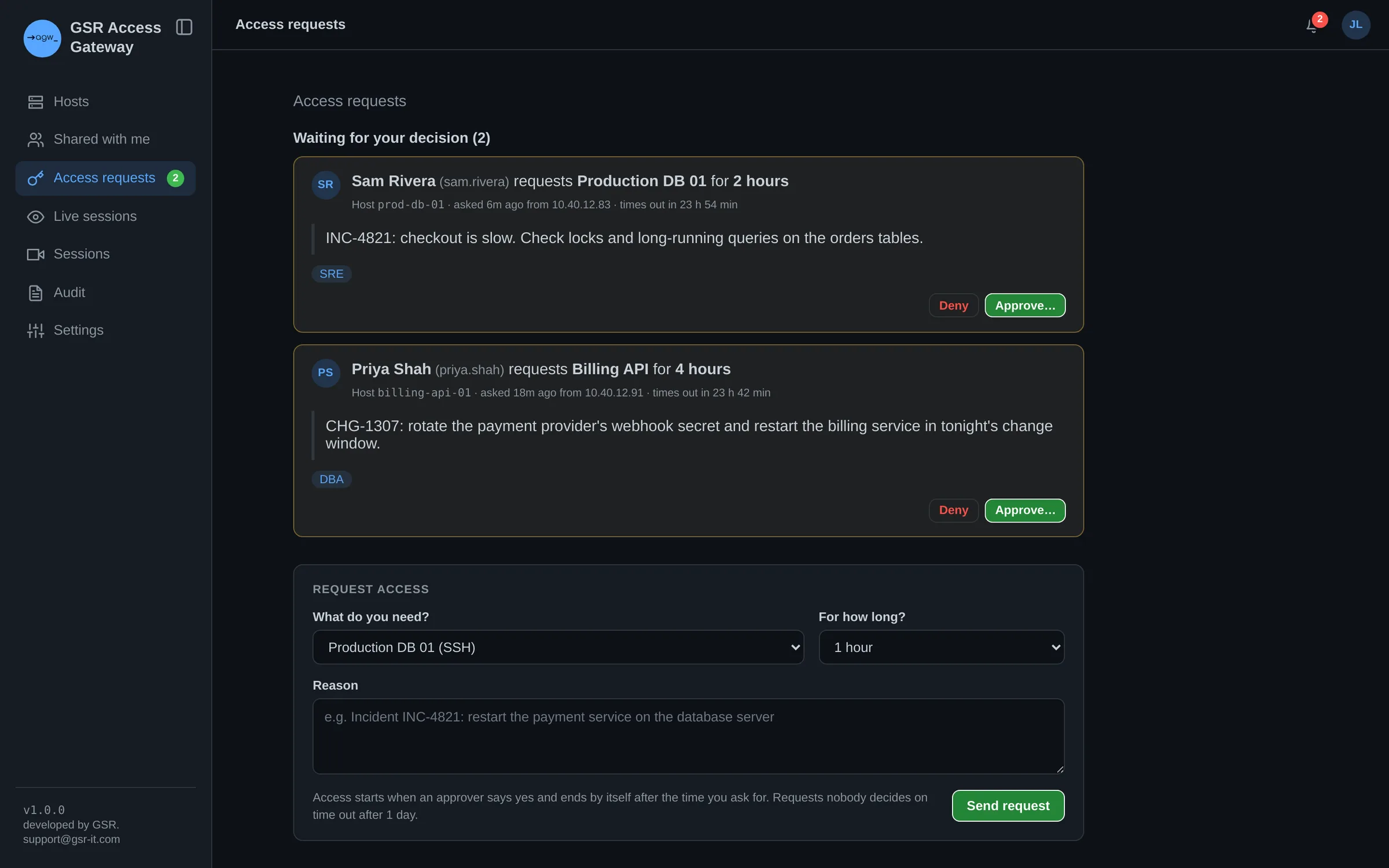Approve Sam Rivera's Production DB 01 request
The width and height of the screenshot is (1389, 868).
point(1025,306)
